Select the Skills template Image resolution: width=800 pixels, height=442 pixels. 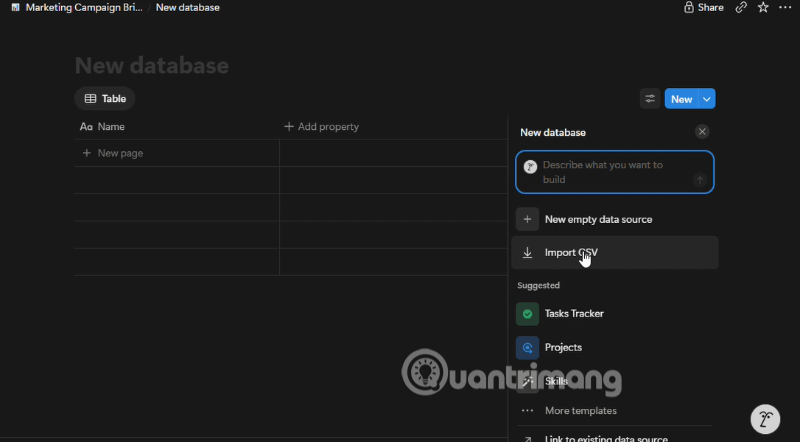pyautogui.click(x=614, y=381)
